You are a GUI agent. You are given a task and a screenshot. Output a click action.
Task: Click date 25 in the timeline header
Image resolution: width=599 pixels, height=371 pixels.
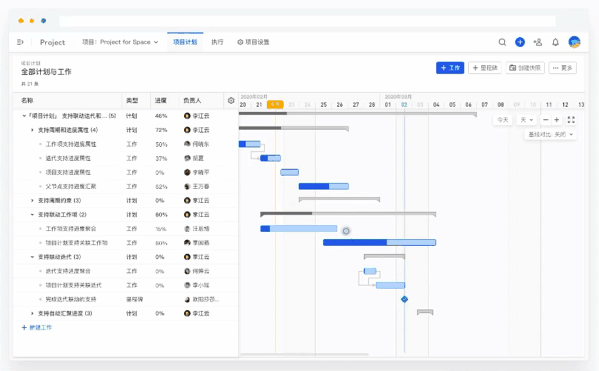324,105
